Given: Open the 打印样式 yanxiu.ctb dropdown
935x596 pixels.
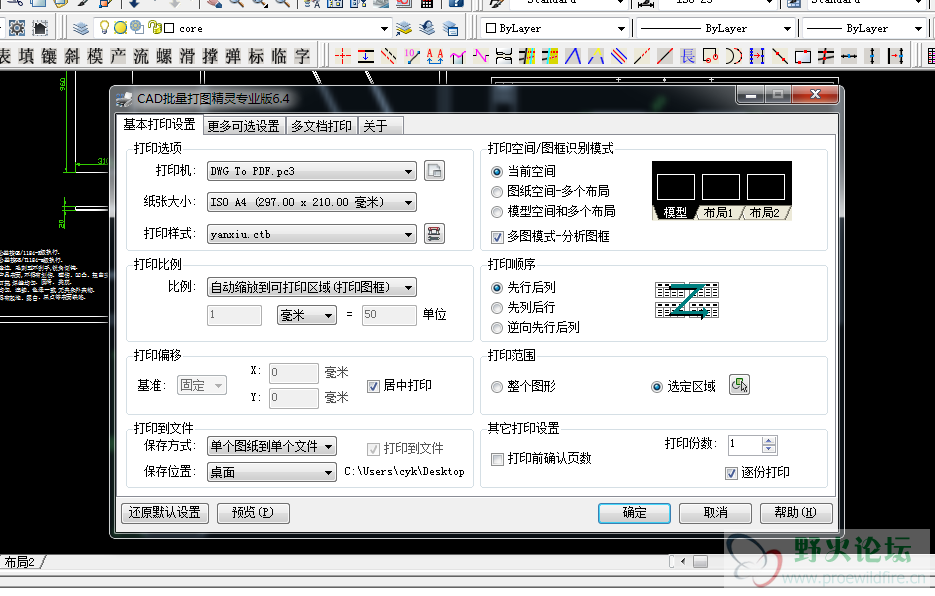Looking at the screenshot, I should (311, 234).
